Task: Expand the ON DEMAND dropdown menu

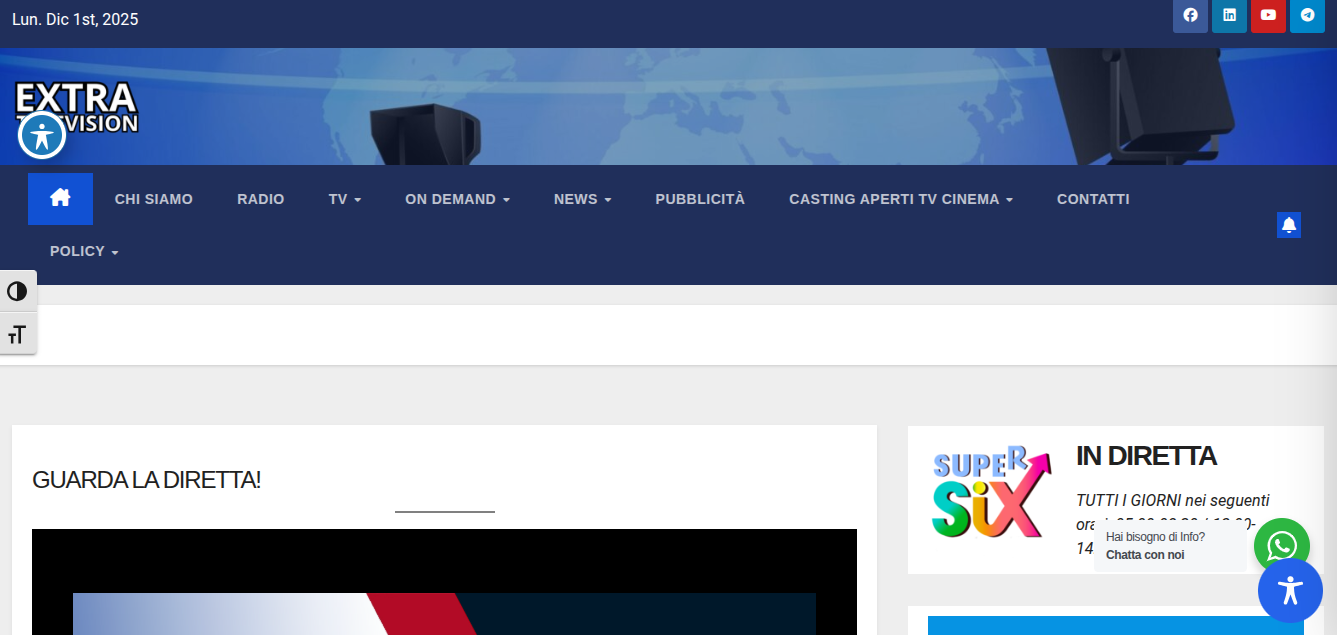Action: (457, 199)
